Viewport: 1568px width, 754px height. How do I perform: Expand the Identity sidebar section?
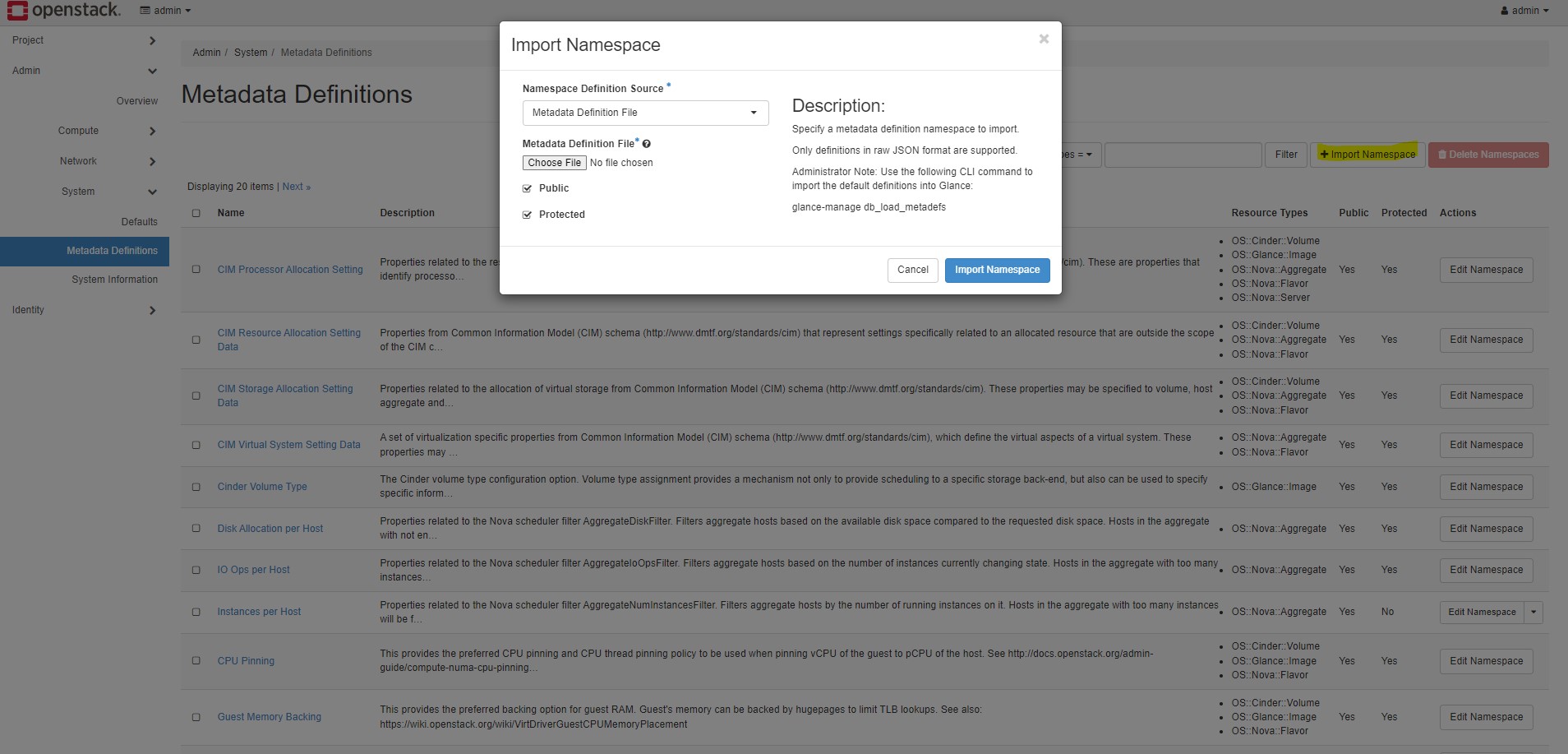pos(85,310)
